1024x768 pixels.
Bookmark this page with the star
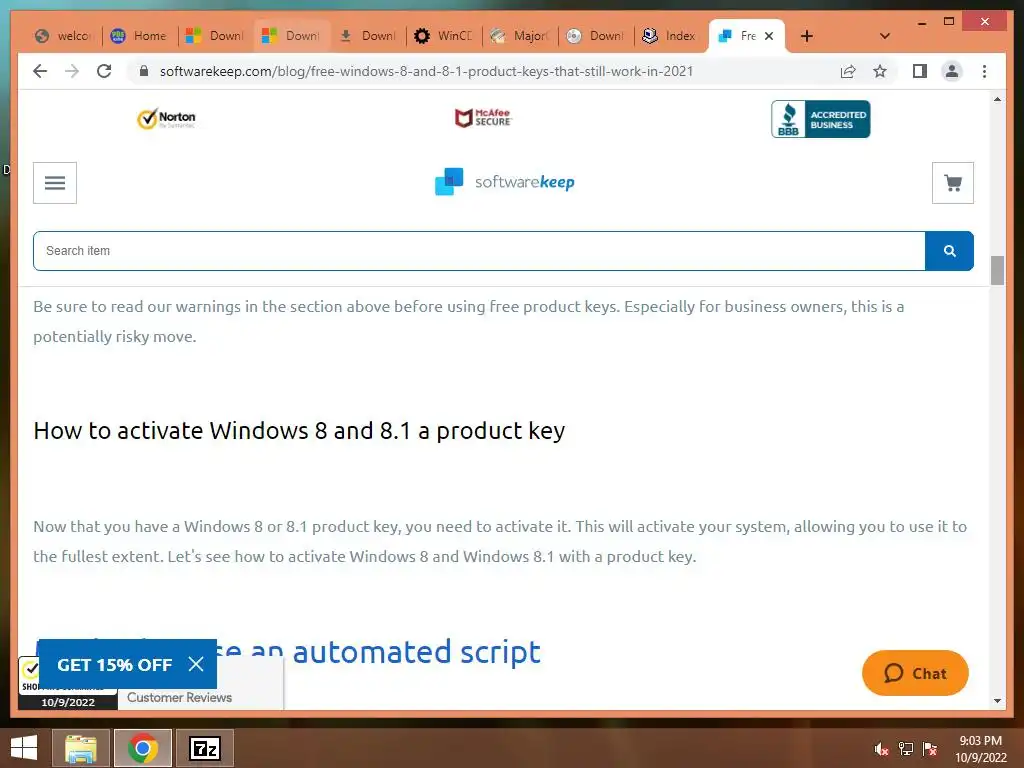coord(880,71)
